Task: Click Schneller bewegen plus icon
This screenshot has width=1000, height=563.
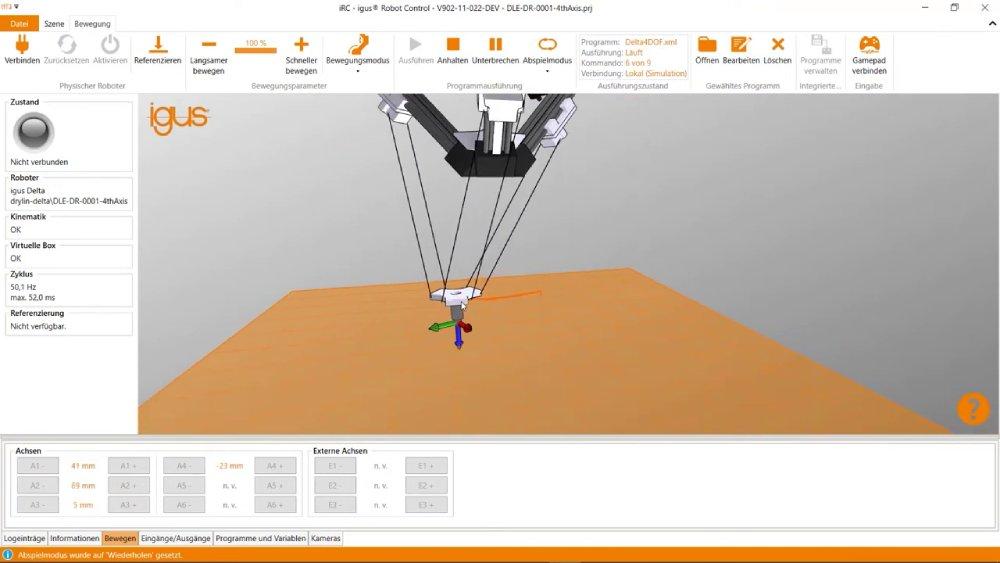Action: [x=301, y=45]
